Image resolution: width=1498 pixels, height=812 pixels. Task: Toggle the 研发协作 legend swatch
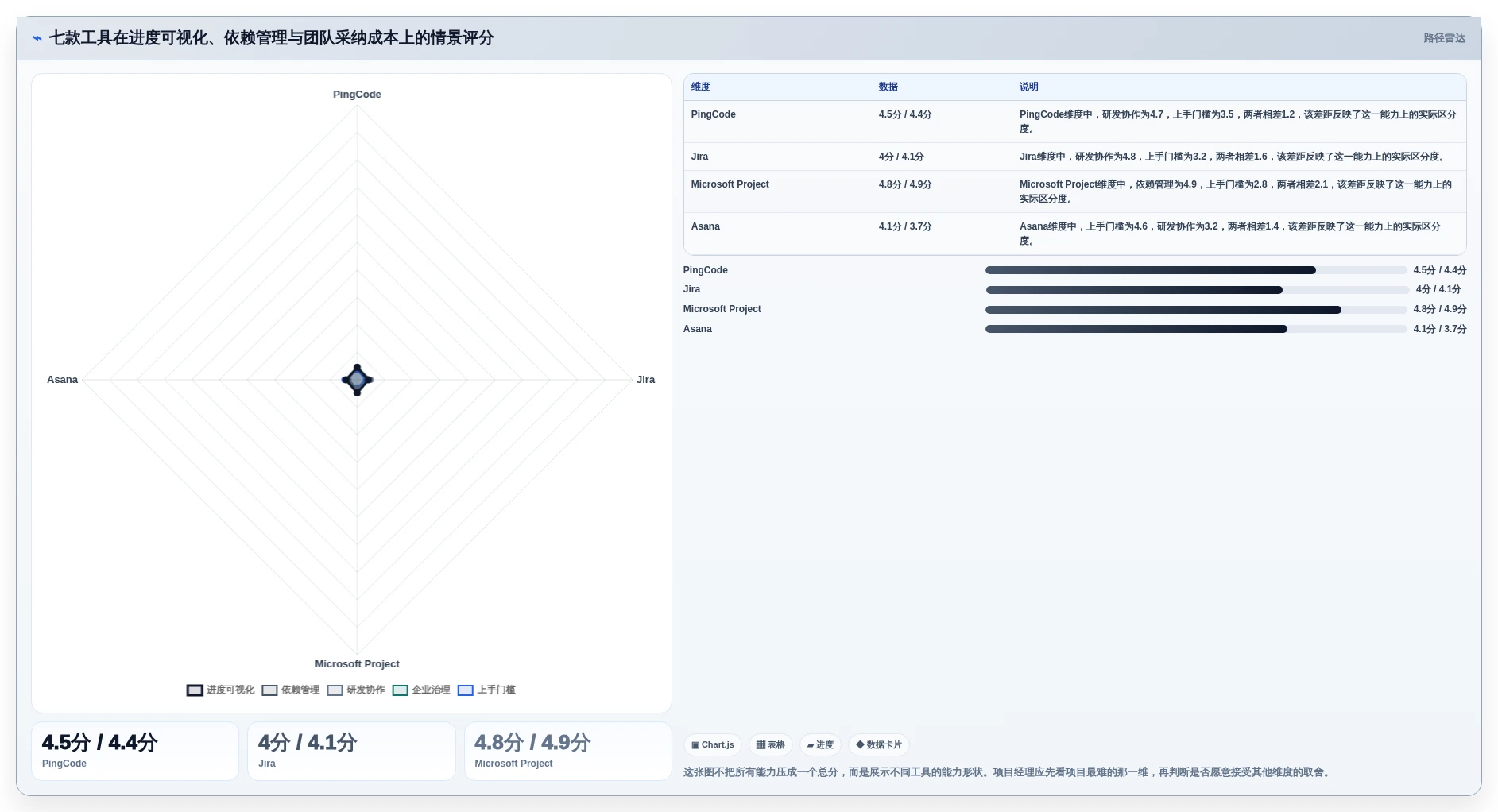pyautogui.click(x=335, y=690)
